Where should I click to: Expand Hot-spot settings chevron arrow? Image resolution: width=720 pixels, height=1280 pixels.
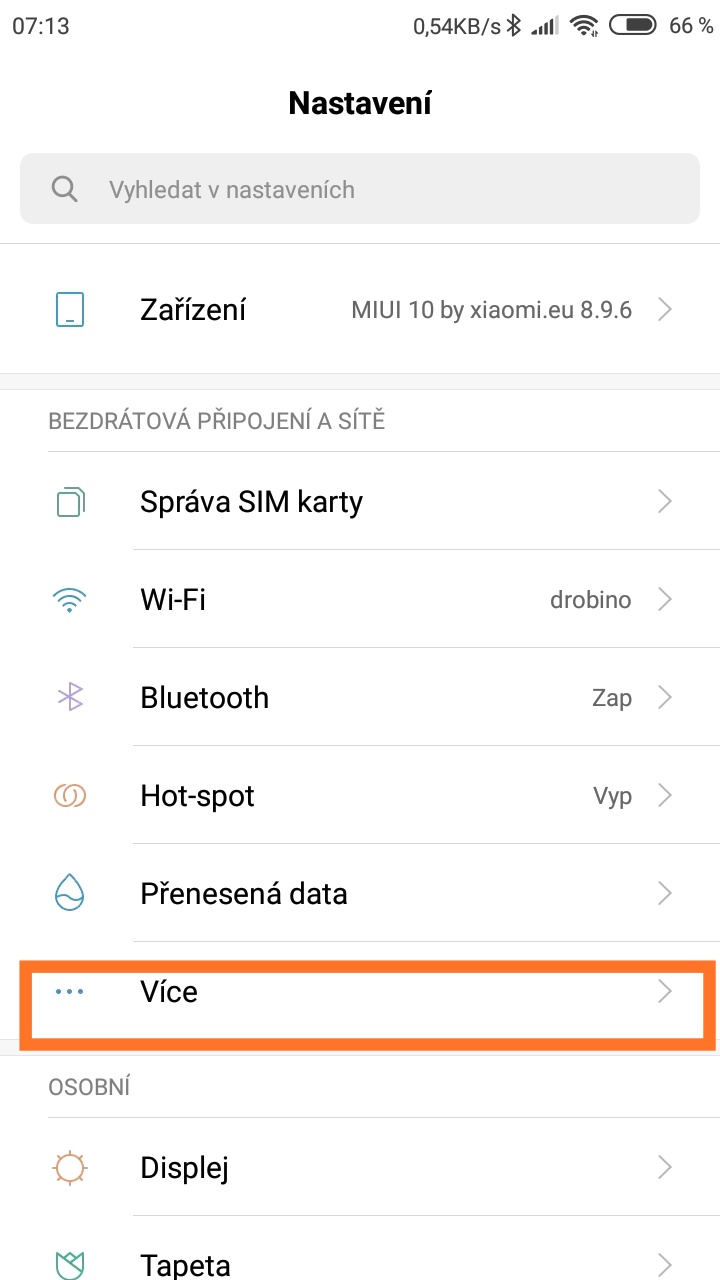[665, 795]
